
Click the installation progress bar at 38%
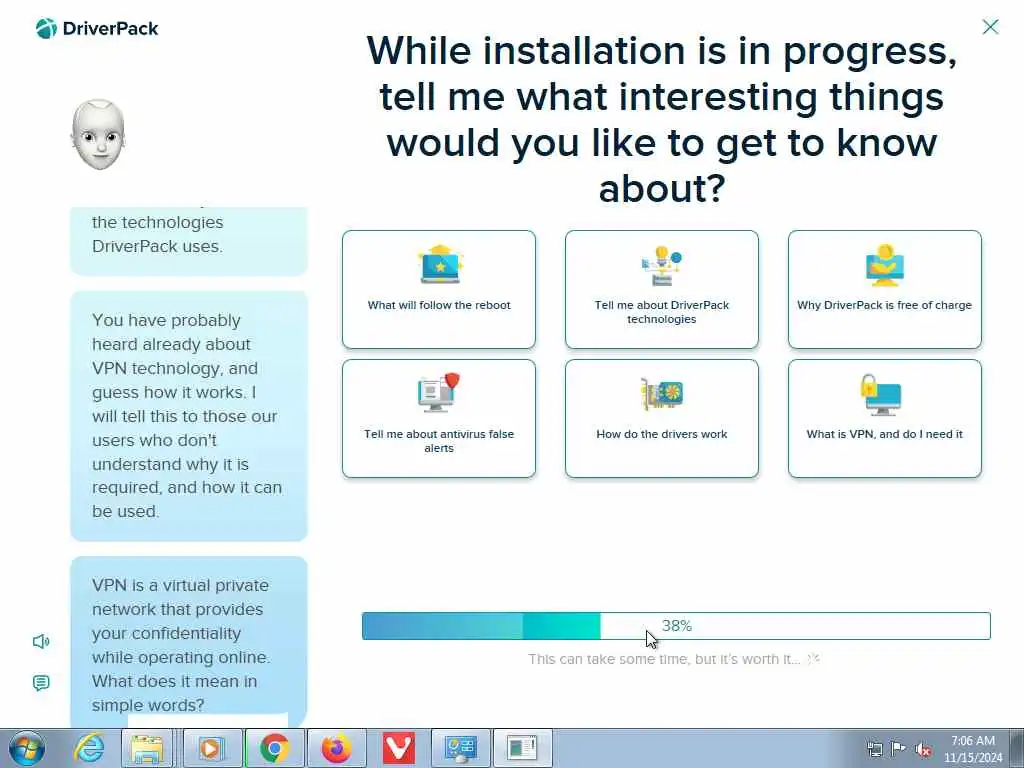[676, 626]
